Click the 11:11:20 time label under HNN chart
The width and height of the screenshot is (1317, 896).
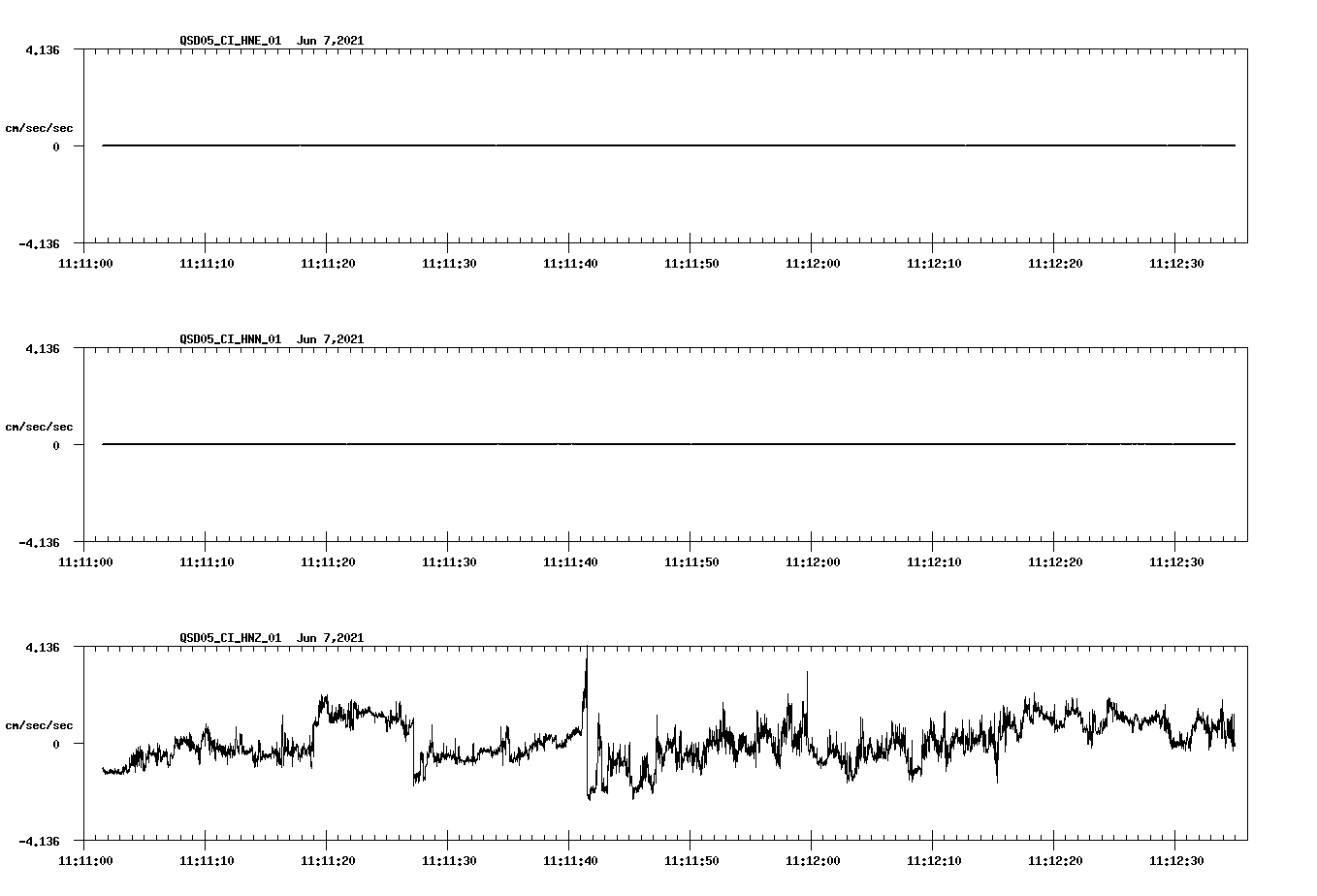[x=328, y=562]
